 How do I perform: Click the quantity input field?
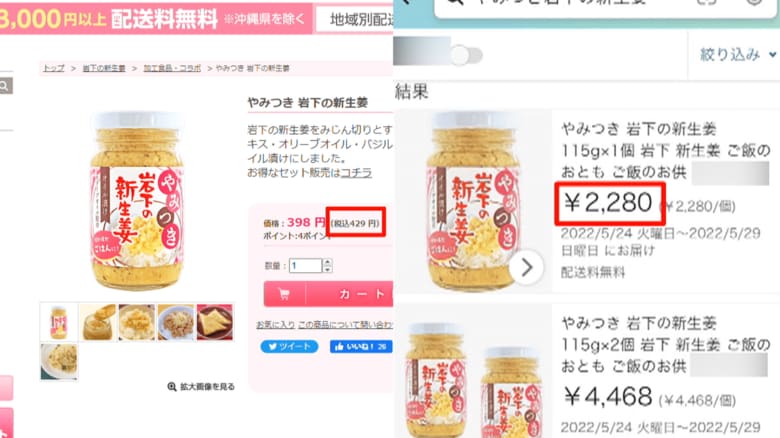click(x=305, y=265)
